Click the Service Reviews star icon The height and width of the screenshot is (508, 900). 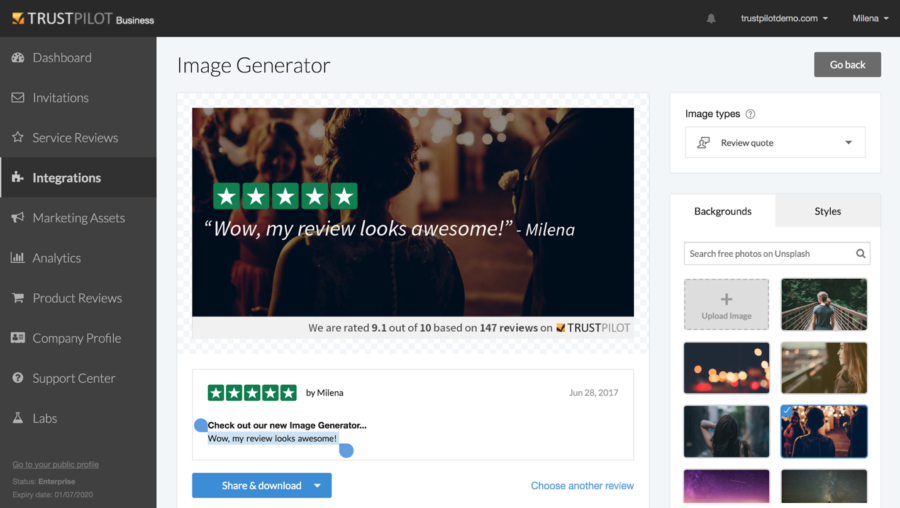pos(18,137)
